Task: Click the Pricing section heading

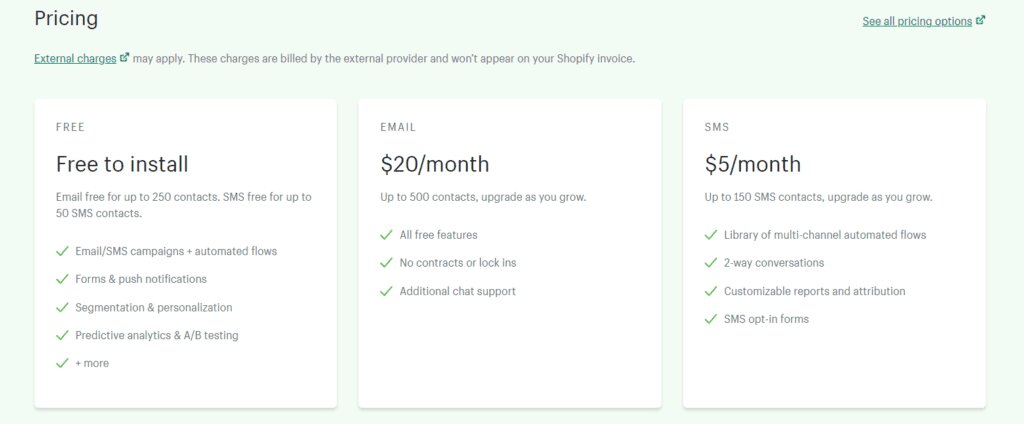Action: [66, 18]
